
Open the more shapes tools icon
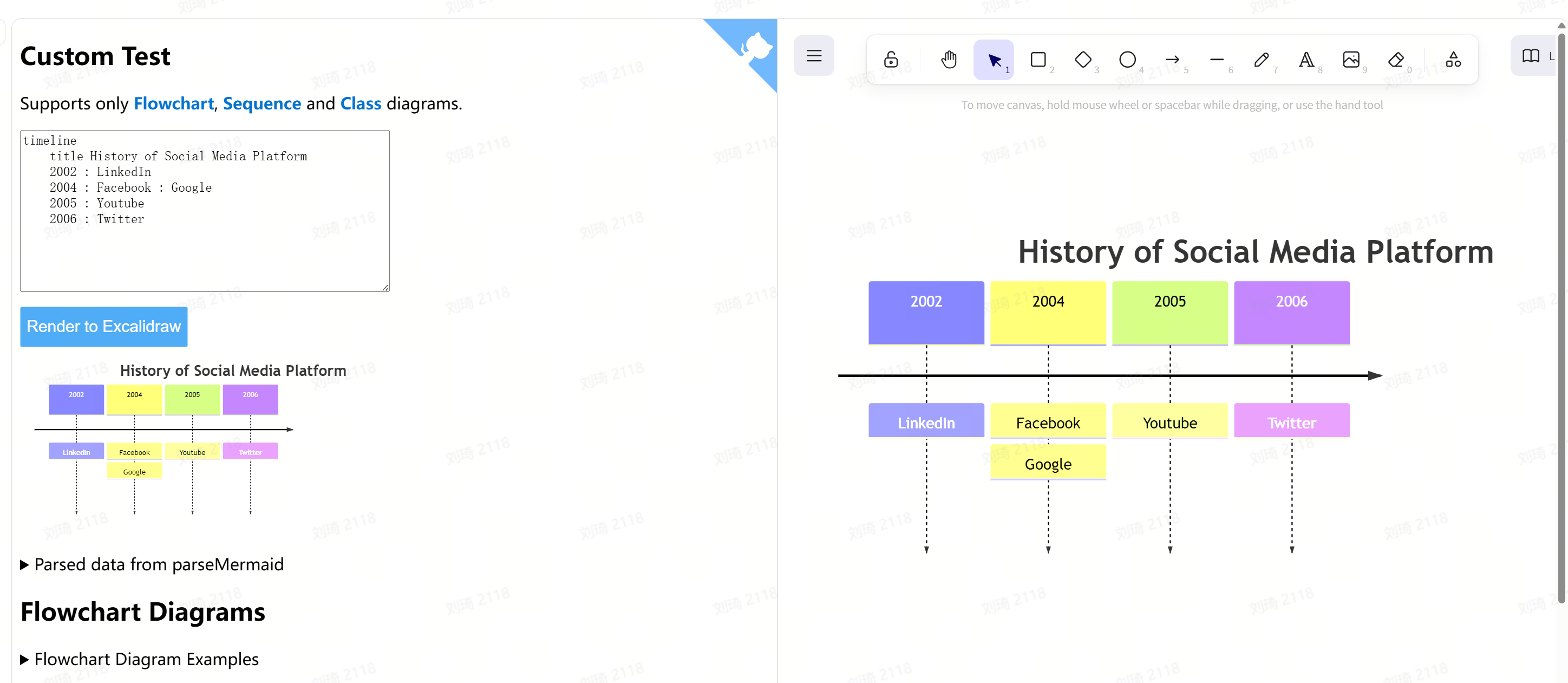1453,60
